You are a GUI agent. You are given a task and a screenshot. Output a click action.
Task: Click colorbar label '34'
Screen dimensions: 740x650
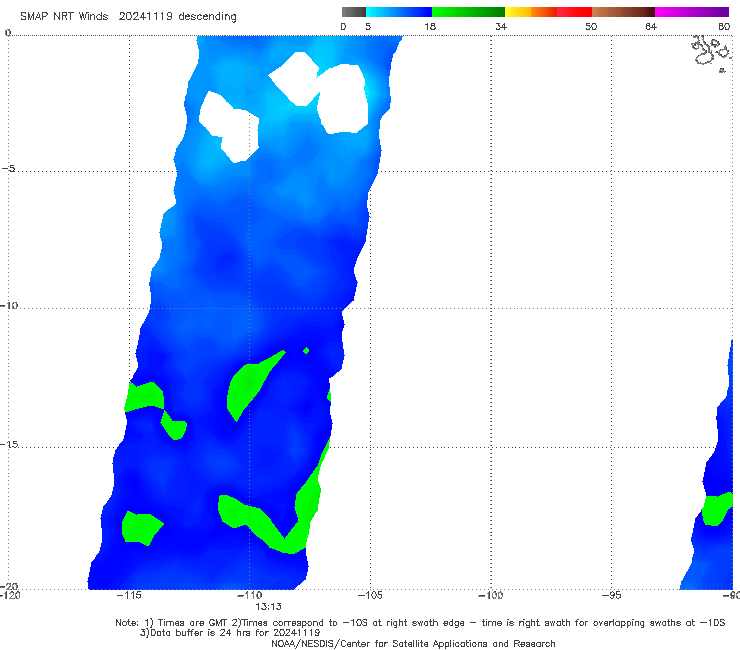click(x=501, y=26)
